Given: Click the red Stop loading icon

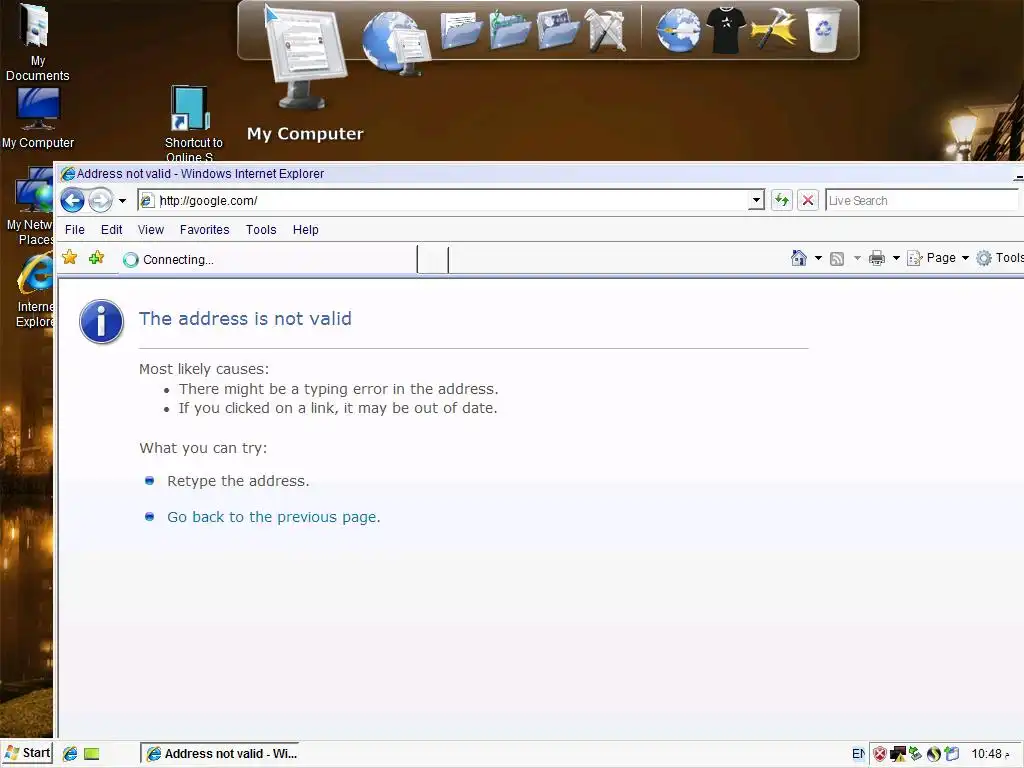Looking at the screenshot, I should pyautogui.click(x=808, y=200).
